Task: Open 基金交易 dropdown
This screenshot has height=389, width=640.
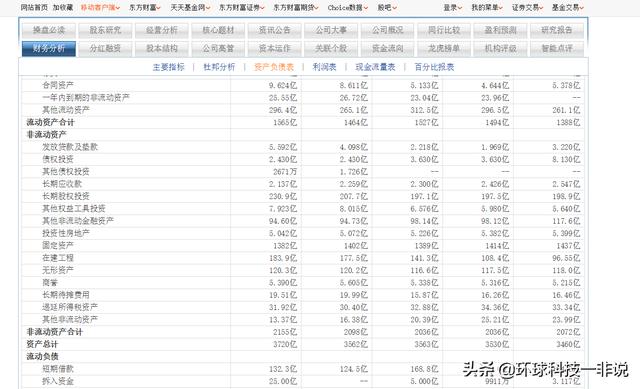Action: [568, 8]
